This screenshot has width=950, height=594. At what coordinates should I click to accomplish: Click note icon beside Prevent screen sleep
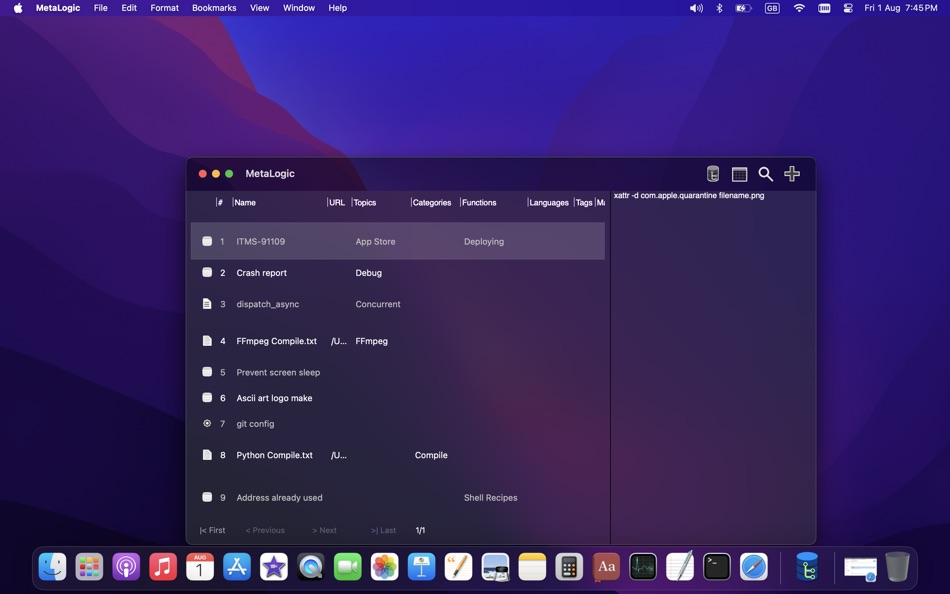click(x=207, y=372)
